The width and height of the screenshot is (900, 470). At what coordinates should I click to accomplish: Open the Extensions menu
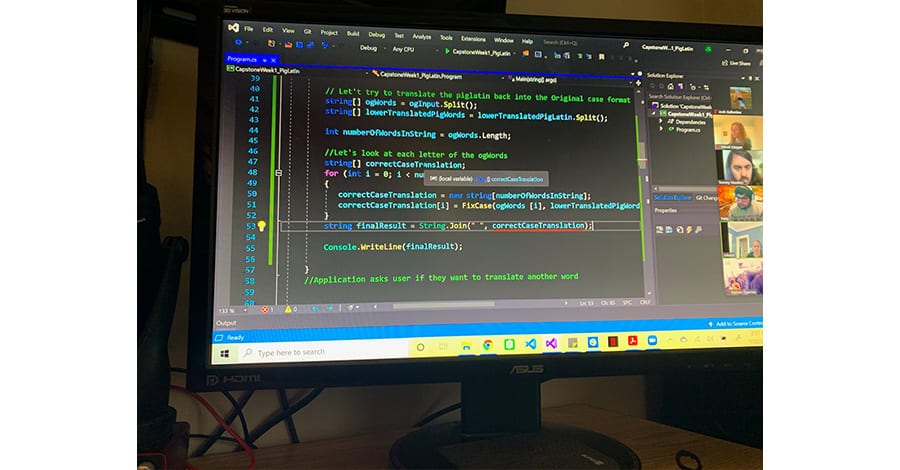coord(473,39)
